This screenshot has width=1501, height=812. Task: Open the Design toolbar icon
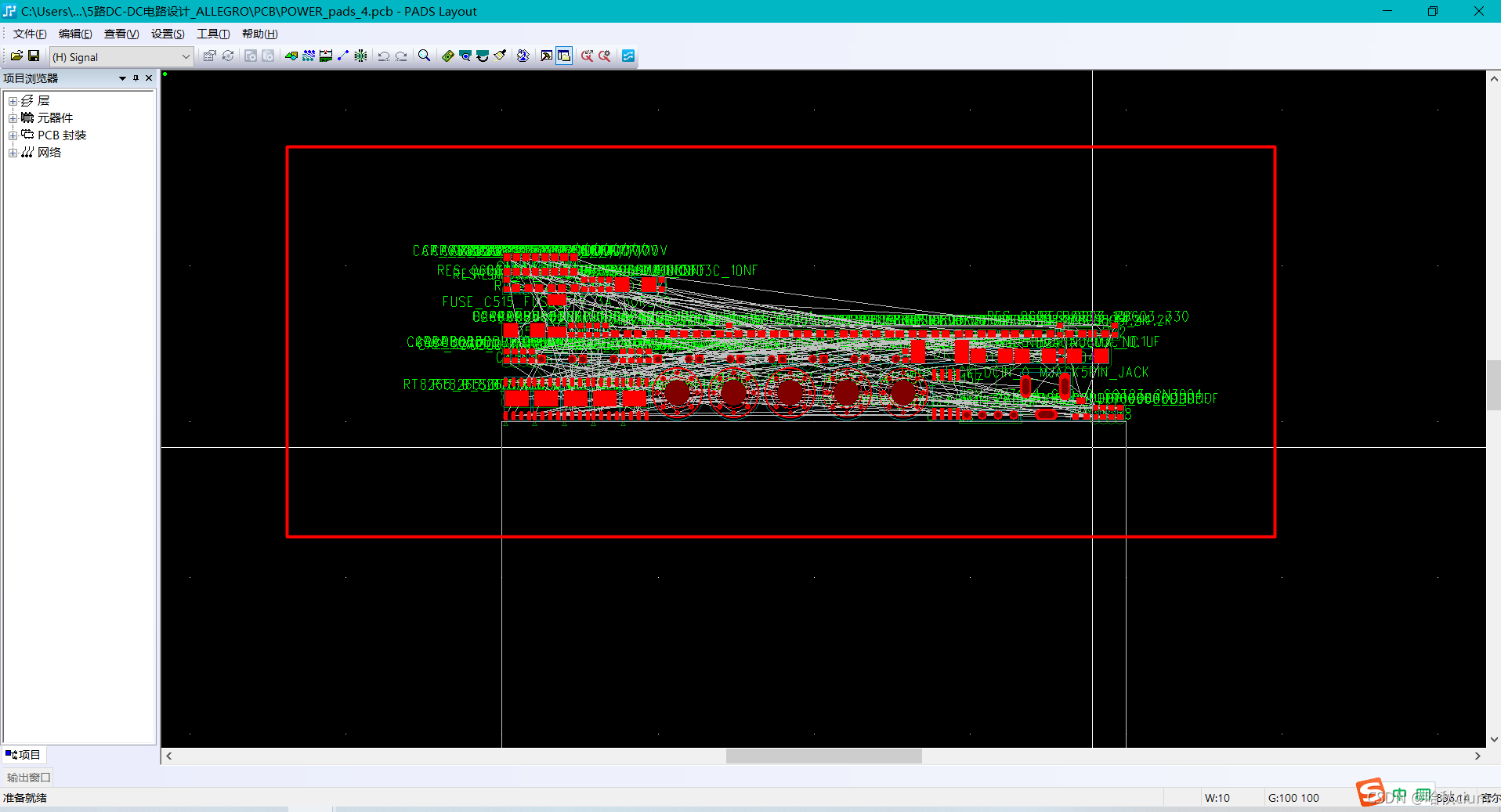coord(309,56)
